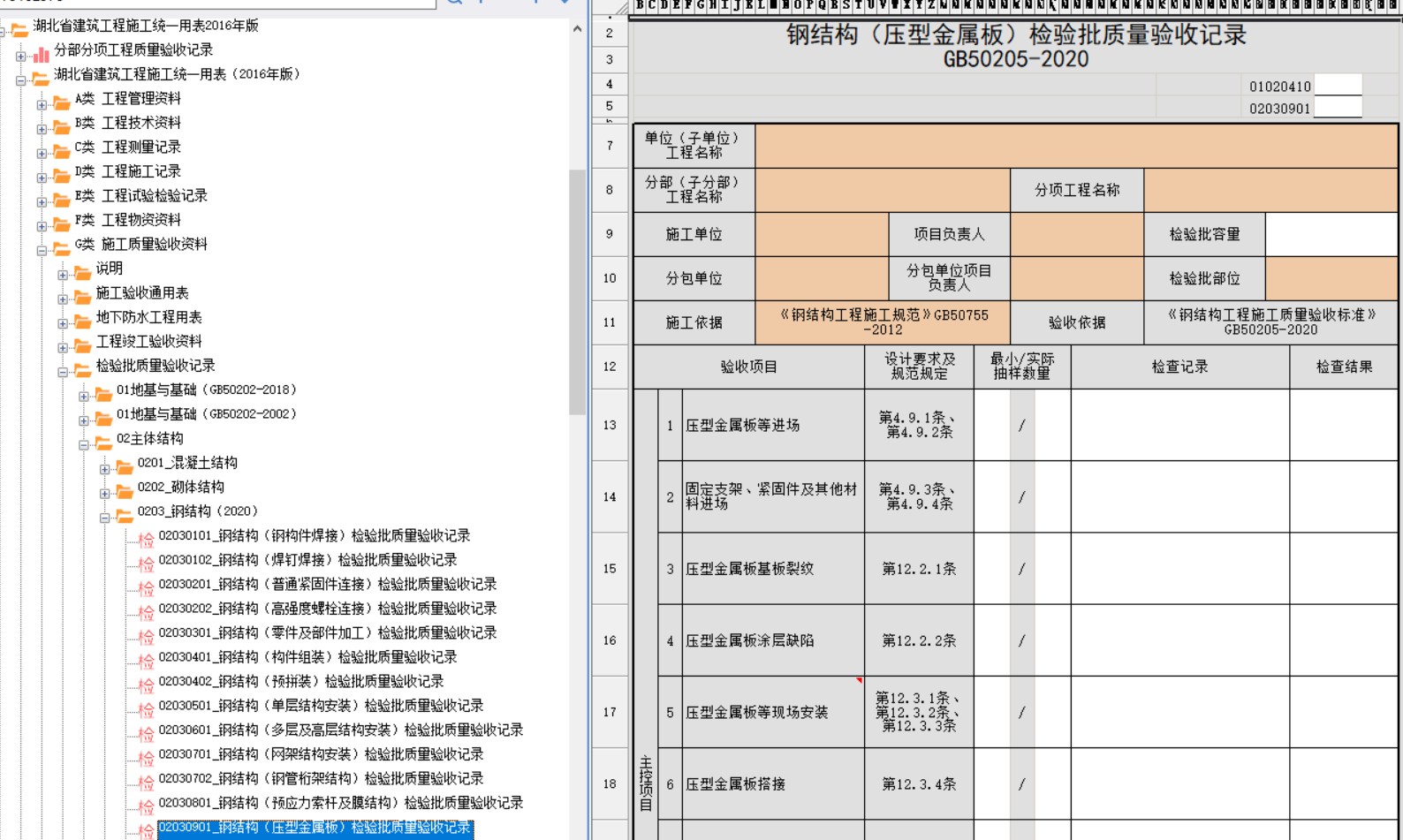The image size is (1403, 840).
Task: Click the 分部（子分部）工程名称 input cell
Action: 883,190
